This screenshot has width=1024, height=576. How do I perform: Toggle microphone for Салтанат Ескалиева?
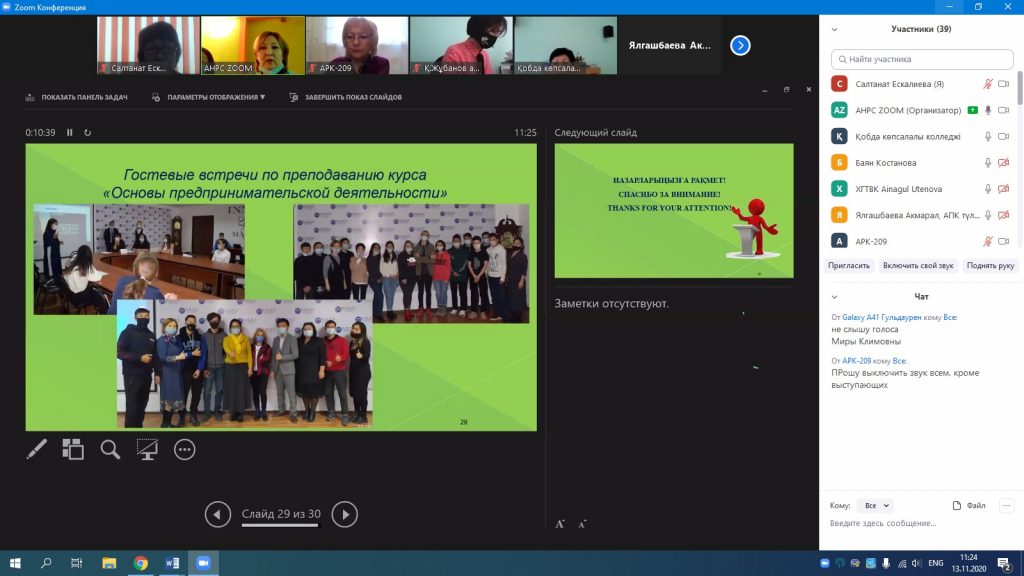[988, 84]
